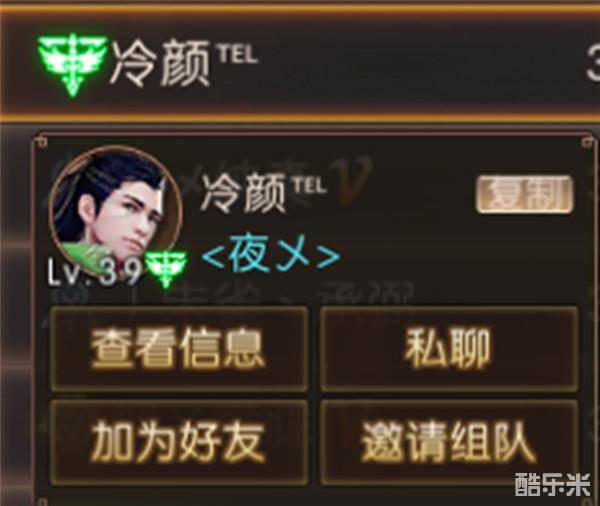Click the 酷乐米 watermark logo

pyautogui.click(x=553, y=485)
